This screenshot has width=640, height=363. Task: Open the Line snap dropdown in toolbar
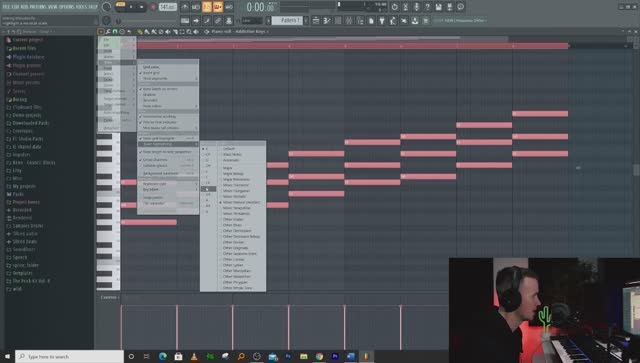click(252, 20)
